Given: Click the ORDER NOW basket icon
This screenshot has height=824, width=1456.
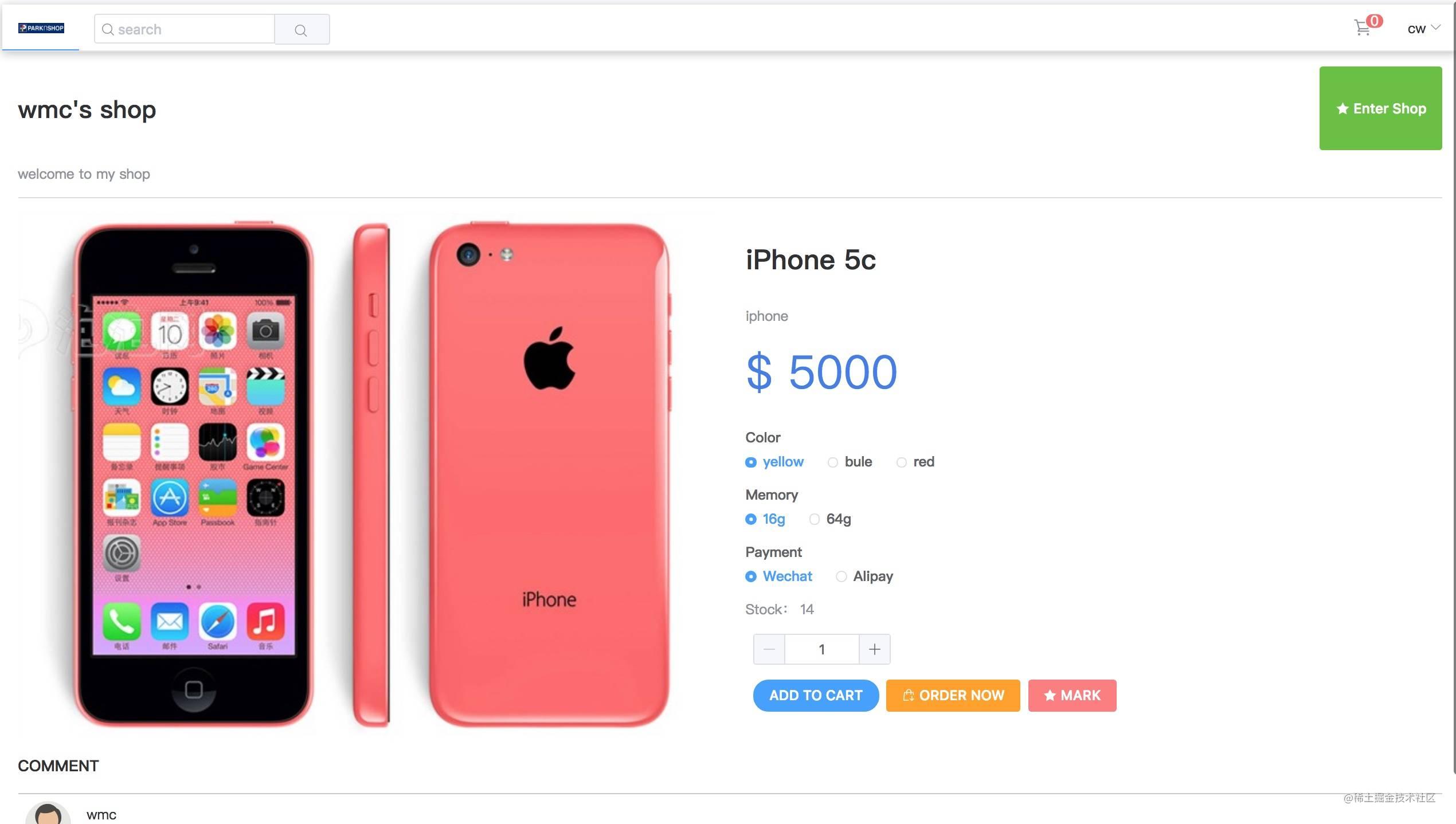Looking at the screenshot, I should point(907,694).
